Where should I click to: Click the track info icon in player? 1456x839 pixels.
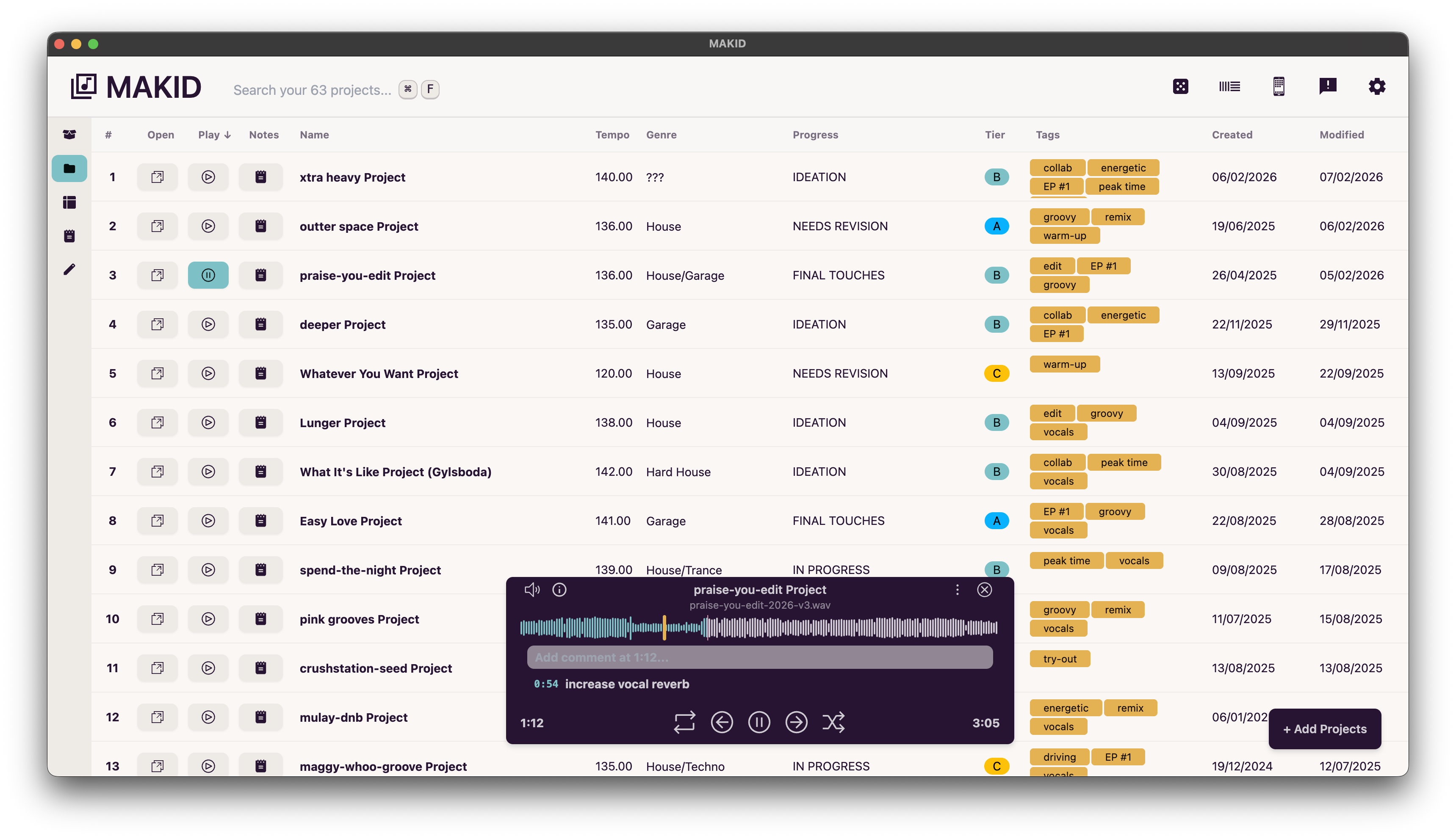tap(559, 590)
